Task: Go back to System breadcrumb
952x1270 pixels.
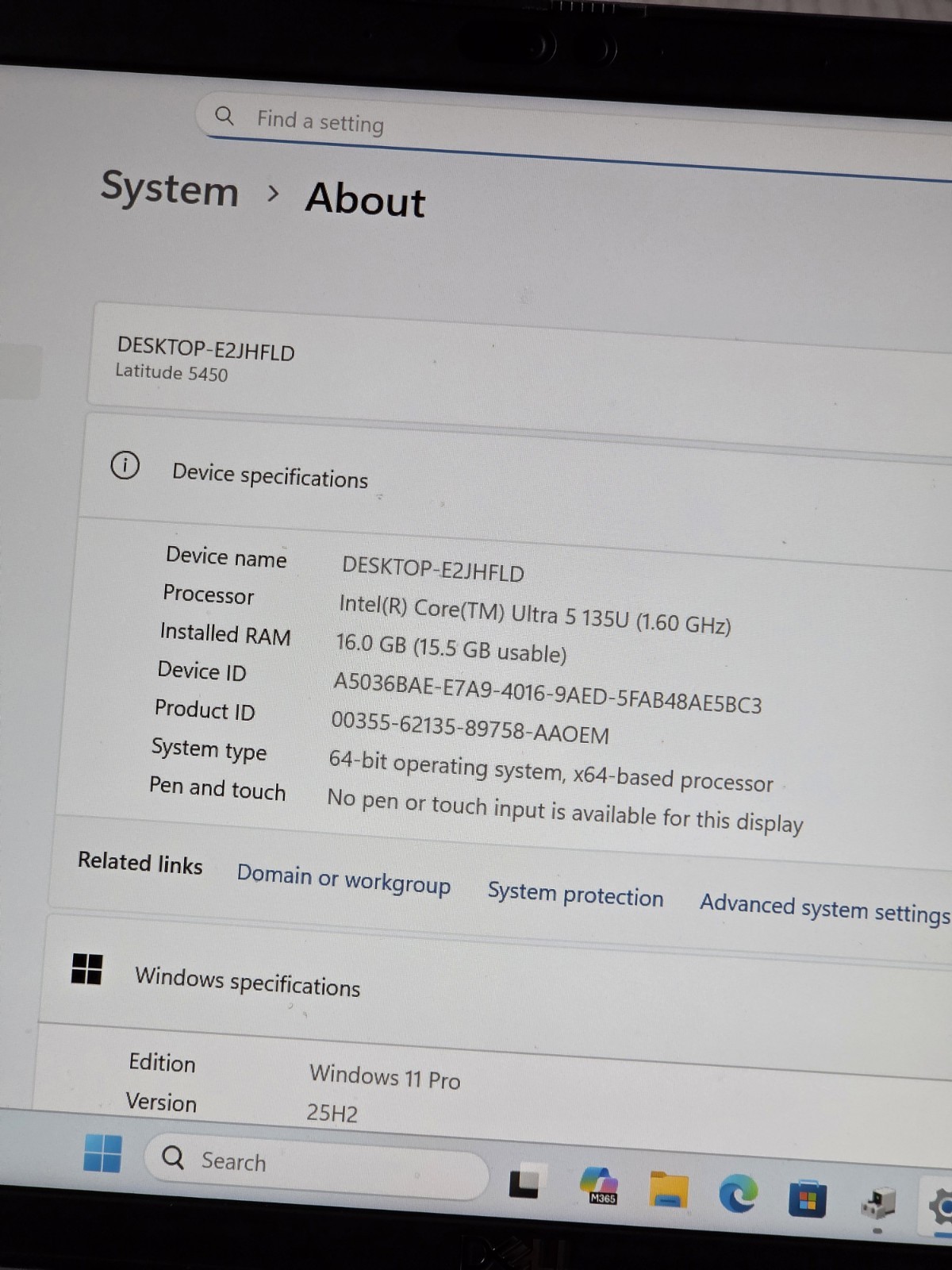Action: [170, 189]
